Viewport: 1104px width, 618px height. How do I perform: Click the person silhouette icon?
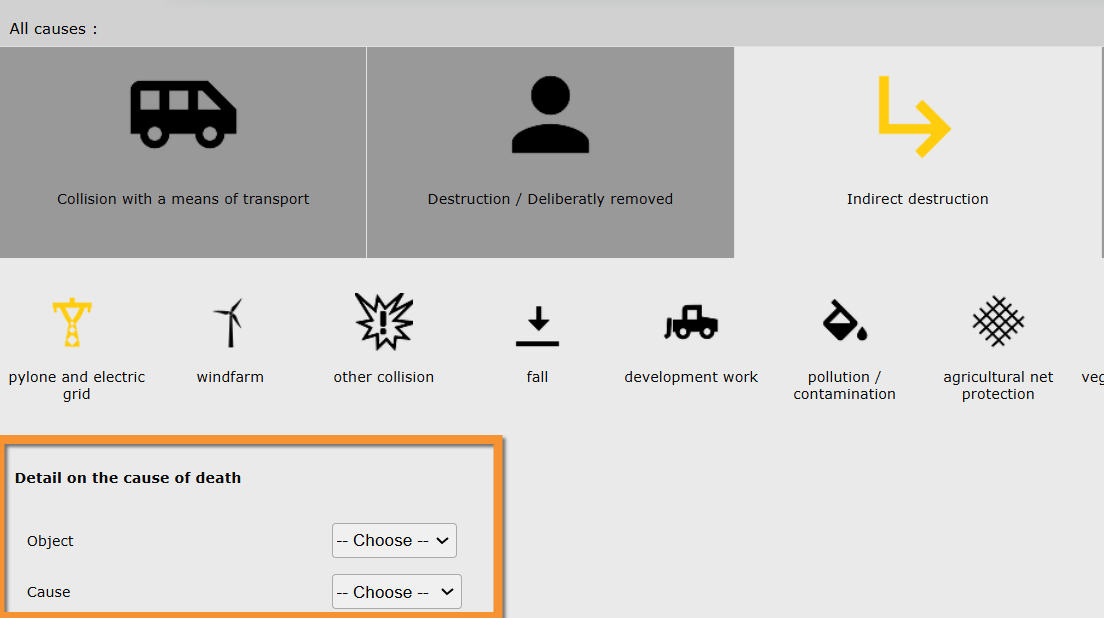tap(550, 114)
